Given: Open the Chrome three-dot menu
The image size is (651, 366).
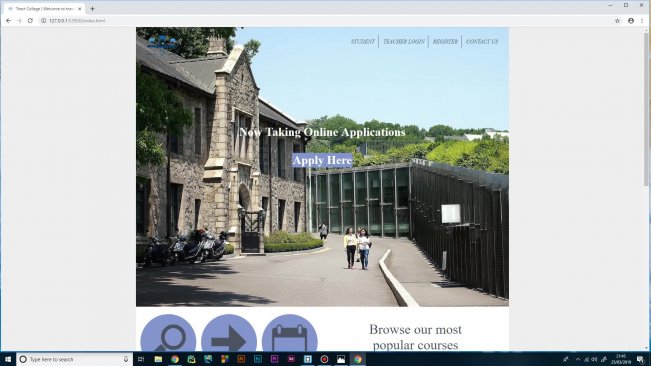Looking at the screenshot, I should [642, 20].
